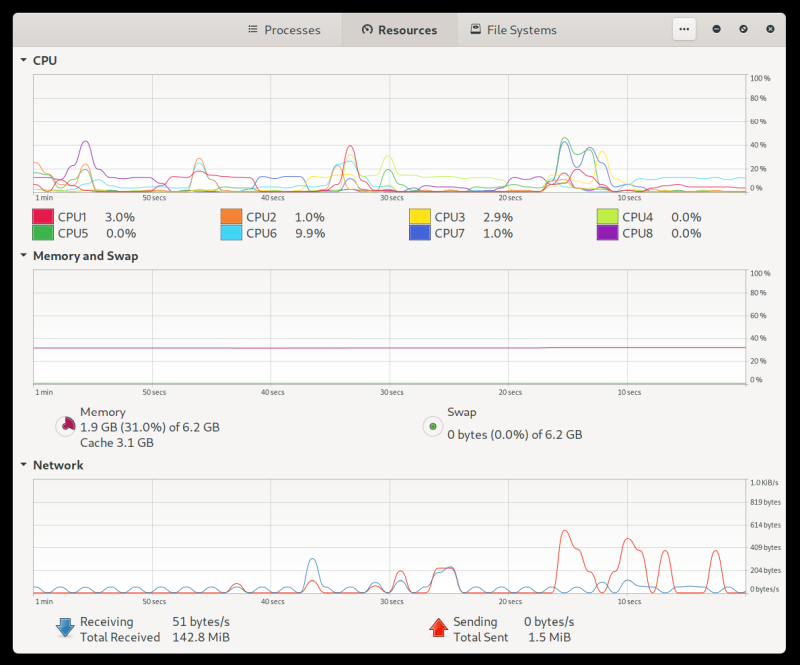Collapse the Memory and Swap section
Viewport: 800px width, 665px height.
23,255
